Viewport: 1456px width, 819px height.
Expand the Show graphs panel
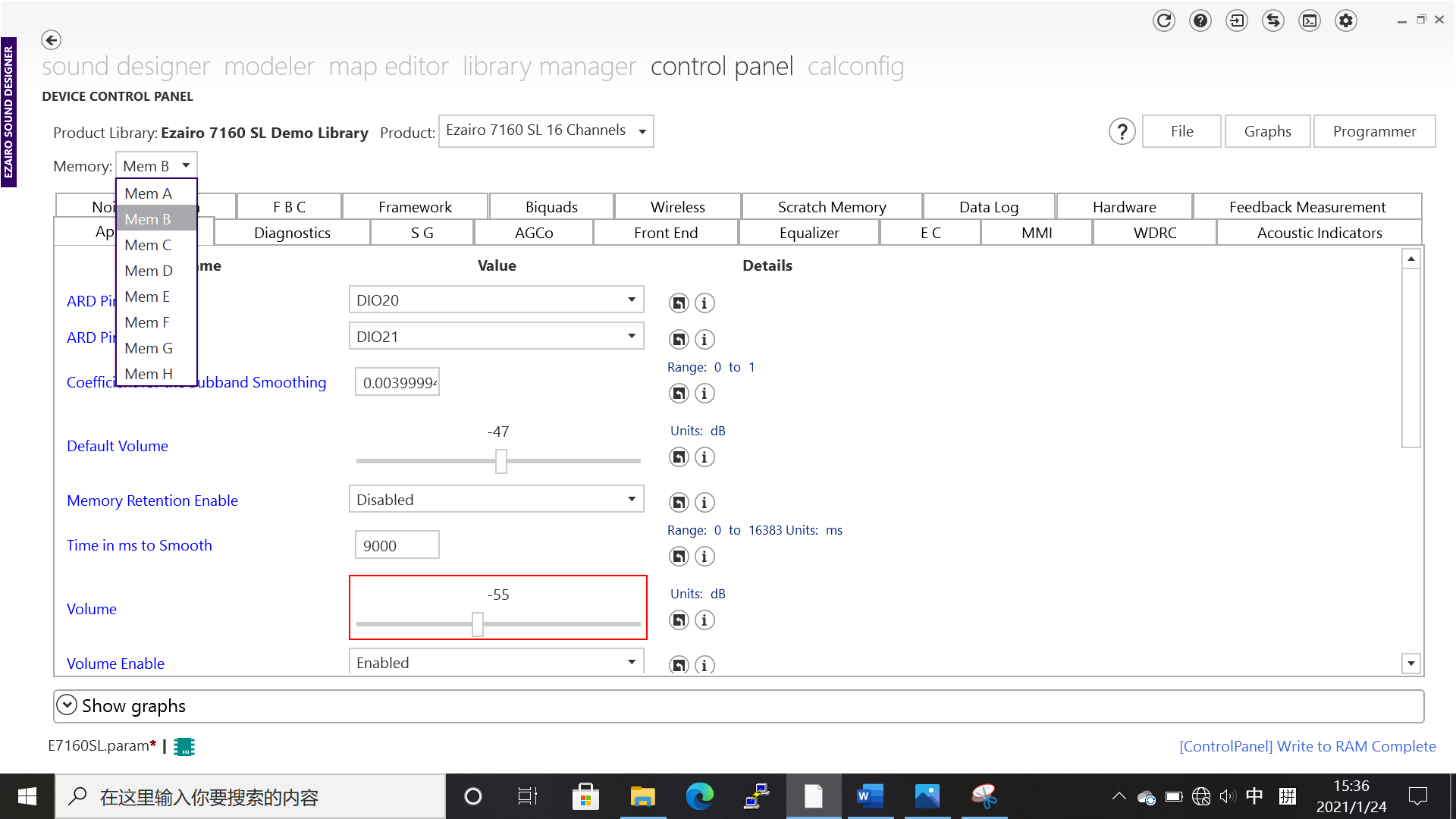point(67,705)
